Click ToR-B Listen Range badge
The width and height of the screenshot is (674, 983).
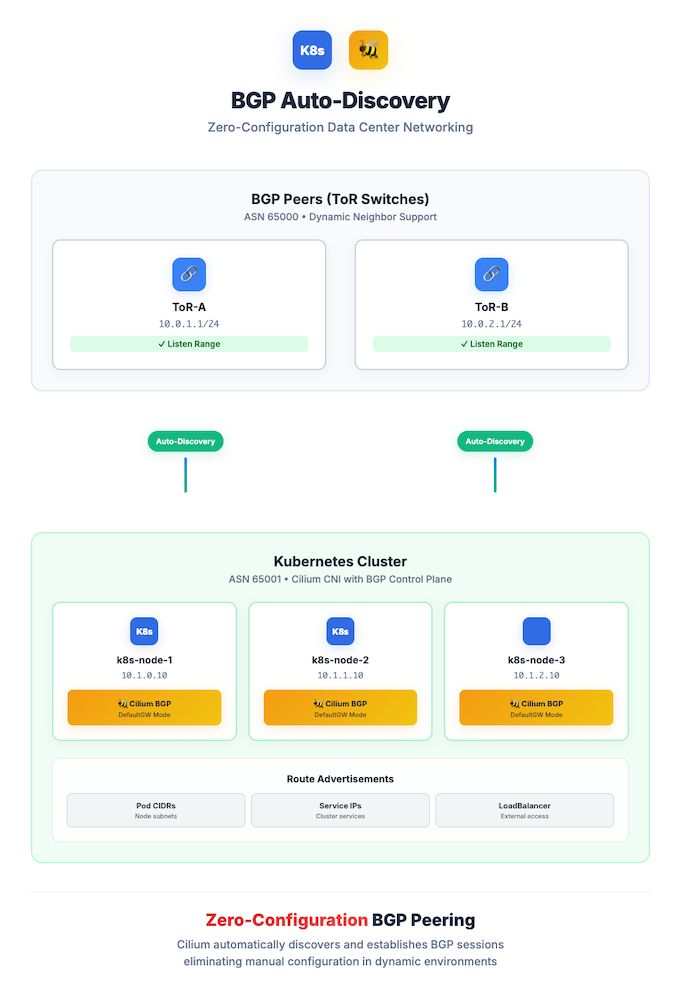click(x=492, y=344)
